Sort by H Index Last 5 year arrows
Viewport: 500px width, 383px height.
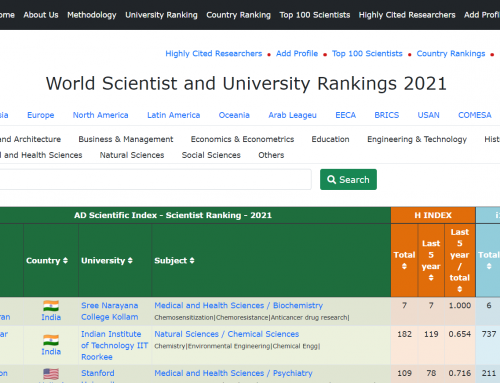tap(431, 278)
